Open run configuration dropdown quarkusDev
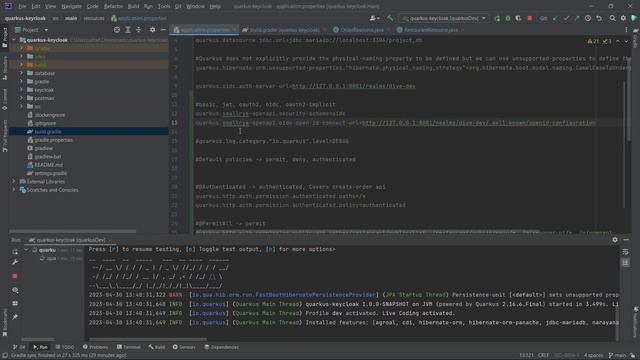 [444, 18]
